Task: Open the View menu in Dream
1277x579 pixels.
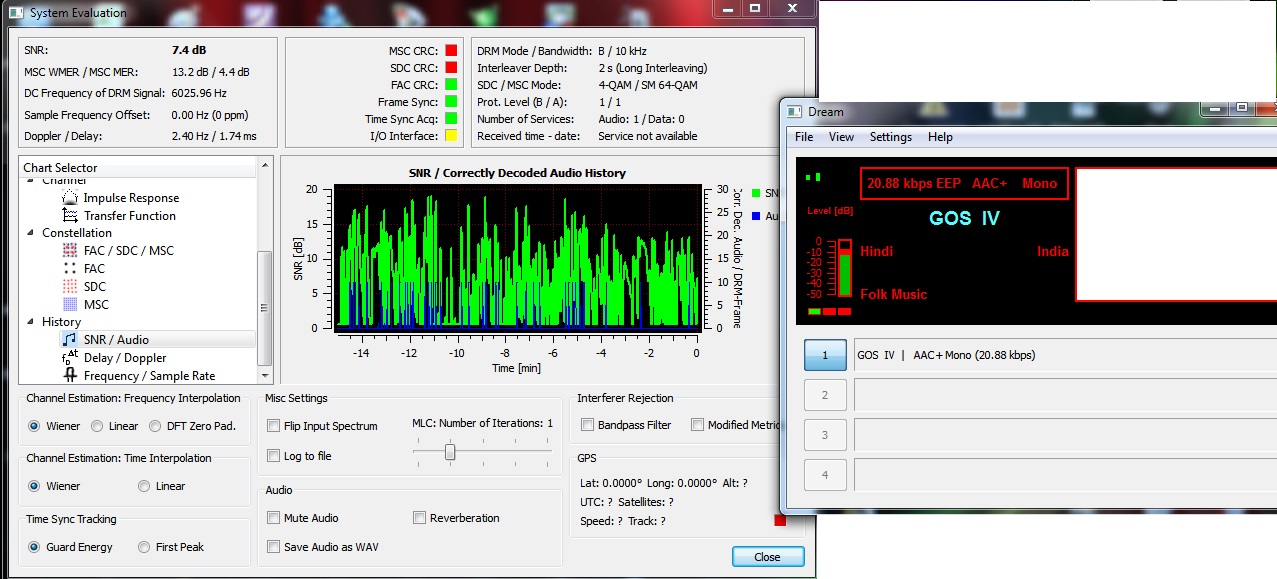Action: point(841,137)
